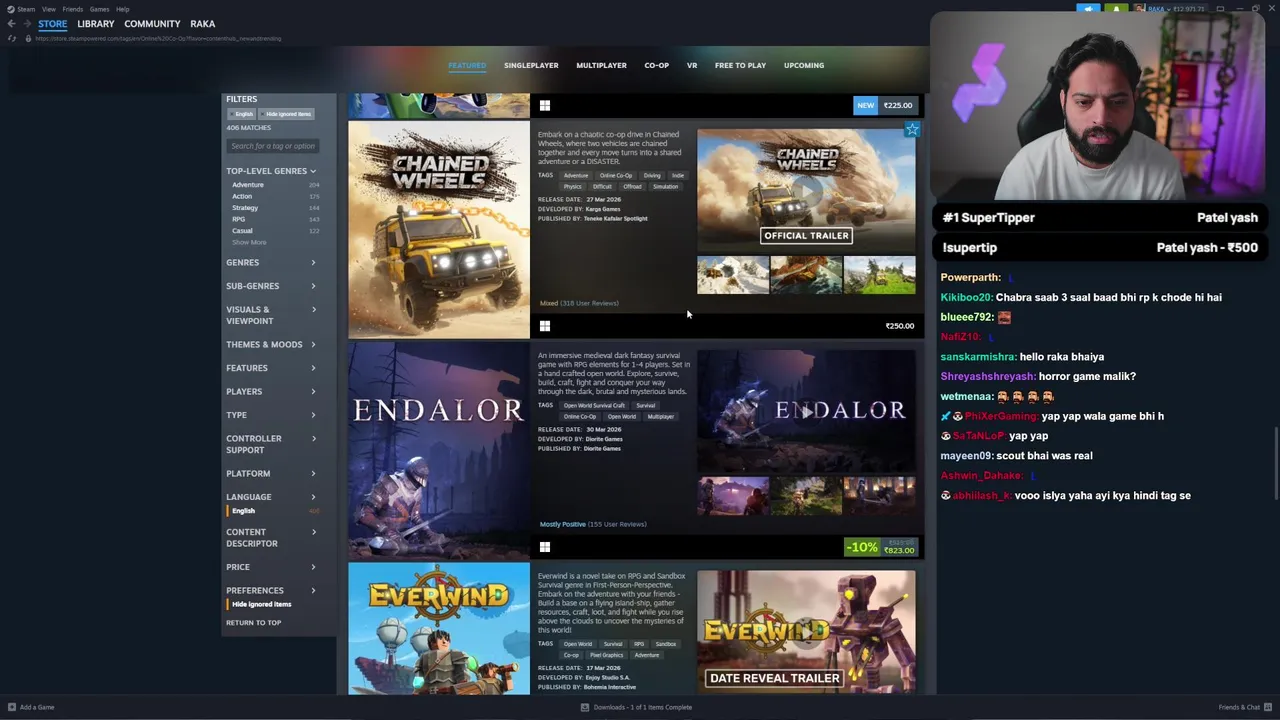1280x720 pixels.
Task: Switch to the Upcoming tab
Action: point(804,65)
